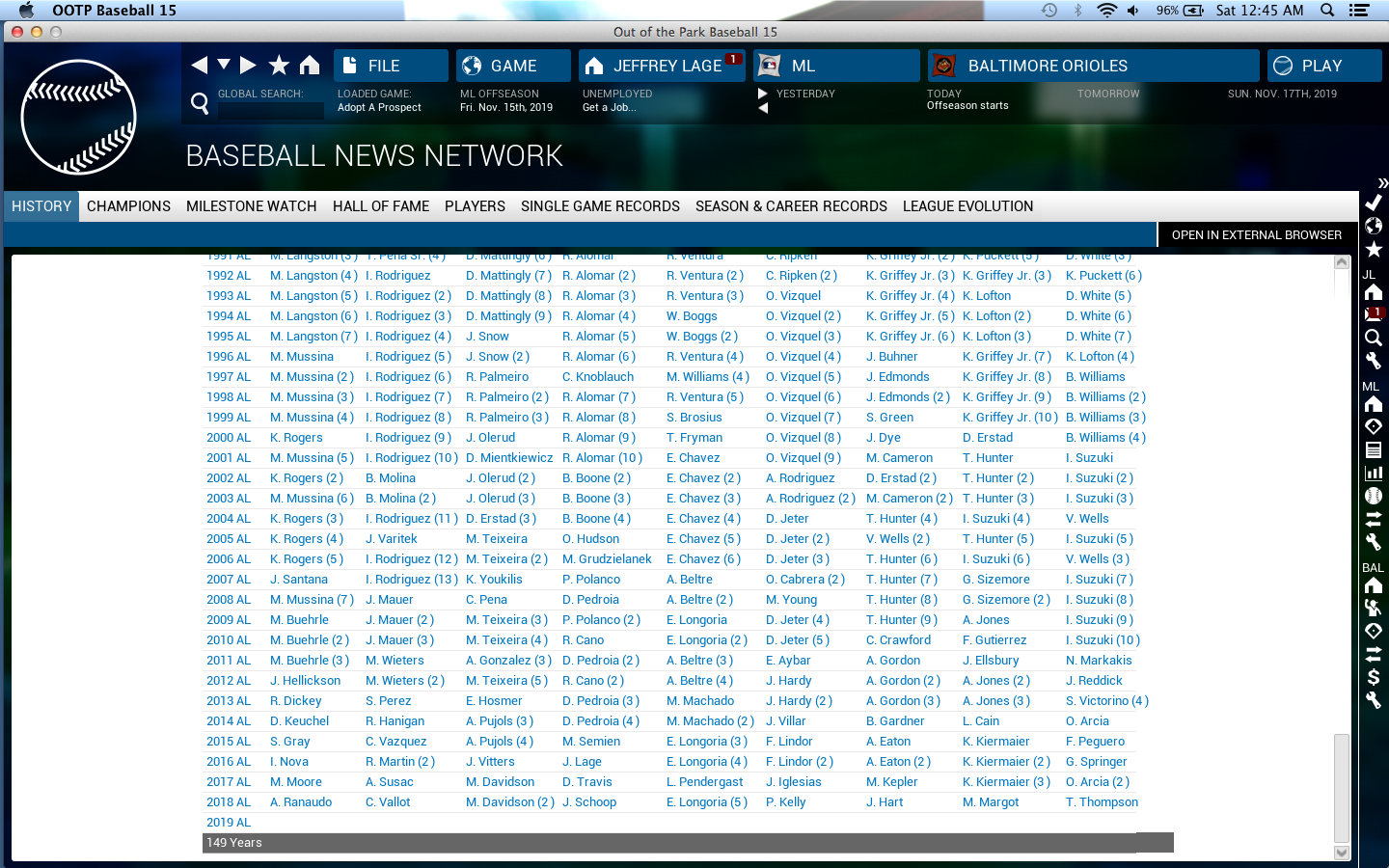Screen dimensions: 1389x868
Task: Click diamond icon under BAL section
Action: [x=1374, y=631]
